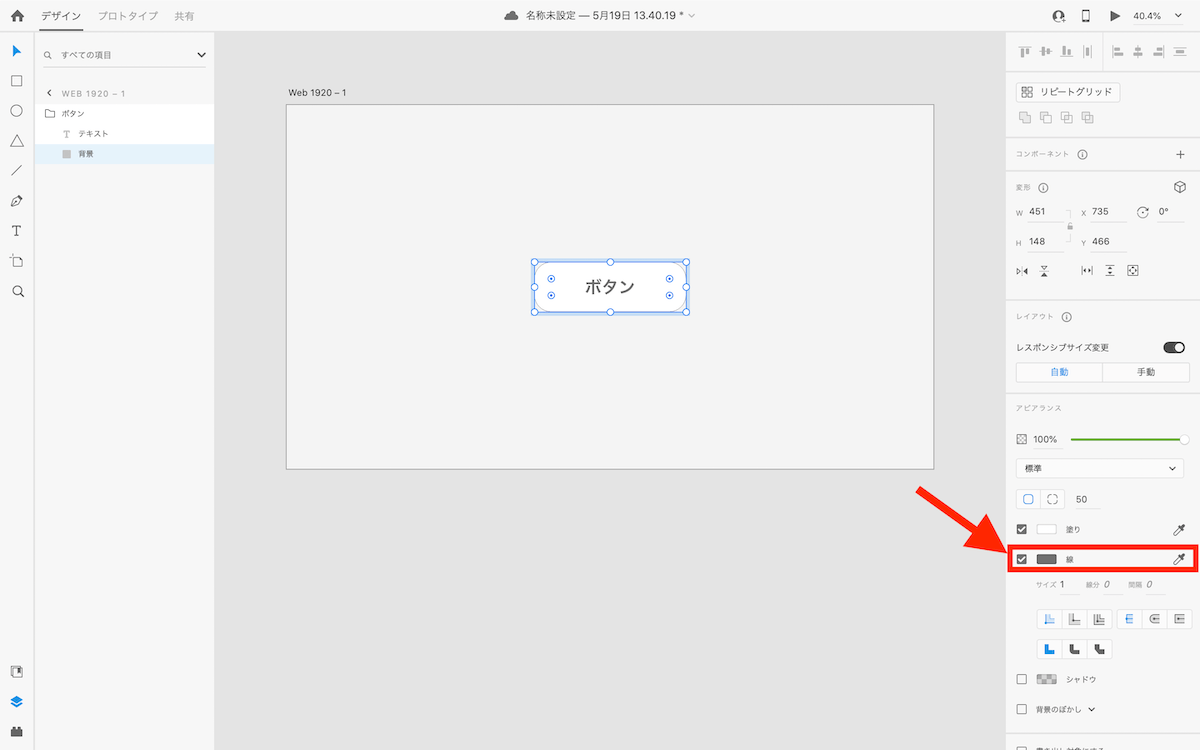Select the Ellipse tool

click(x=16, y=110)
